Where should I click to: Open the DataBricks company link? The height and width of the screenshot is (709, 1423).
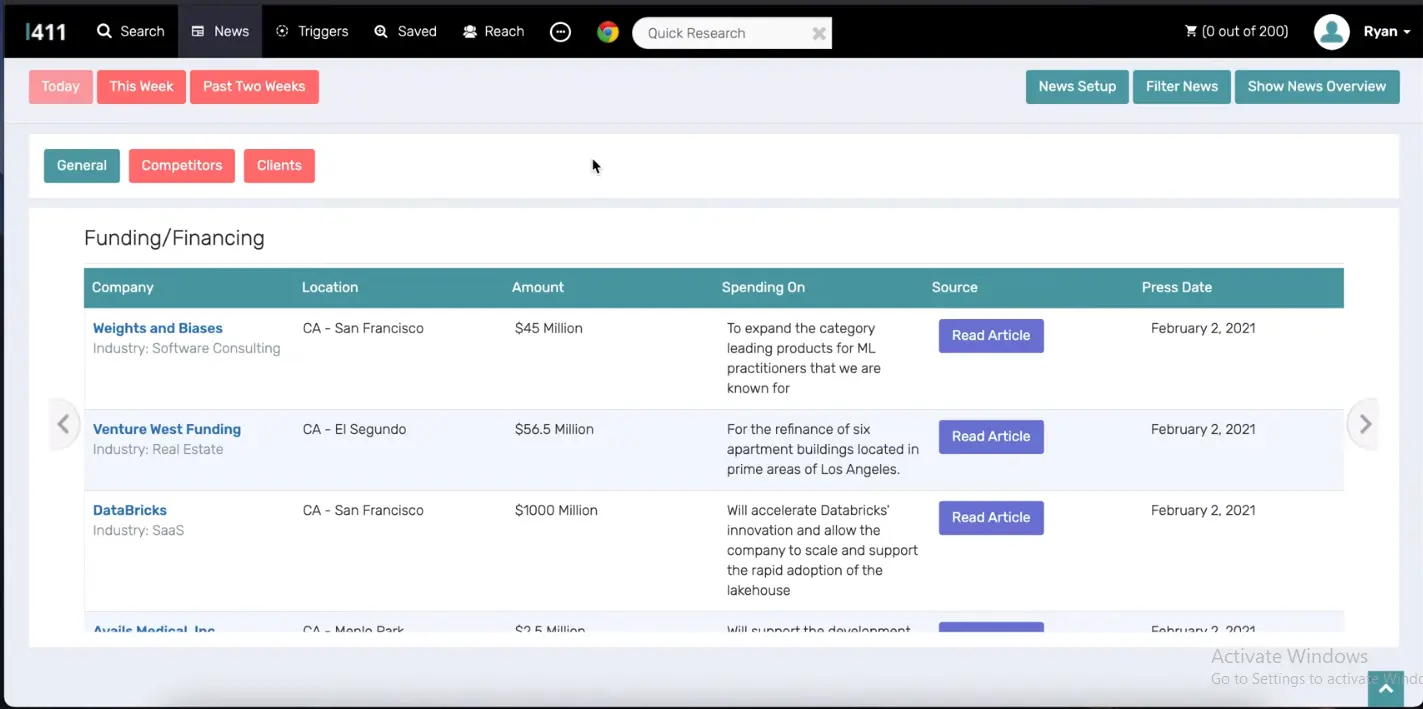point(130,510)
